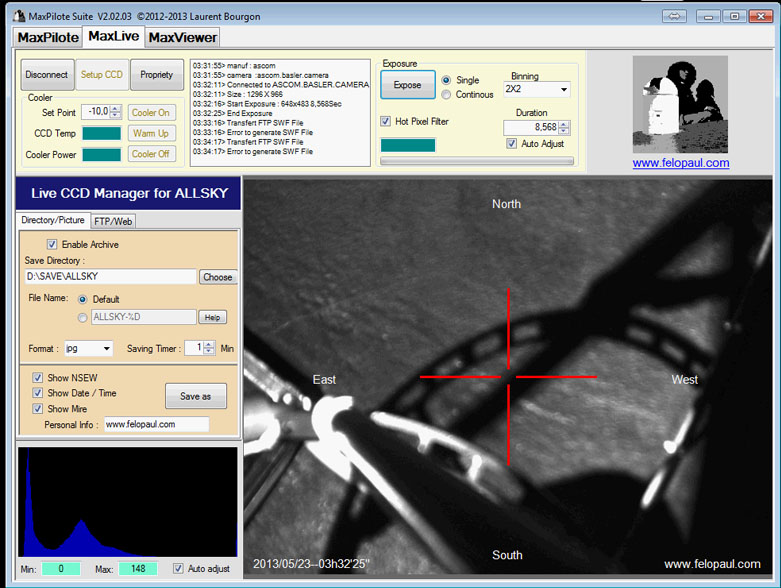Click the 'North' label on image
Image resolution: width=781 pixels, height=588 pixels.
pyautogui.click(x=506, y=204)
